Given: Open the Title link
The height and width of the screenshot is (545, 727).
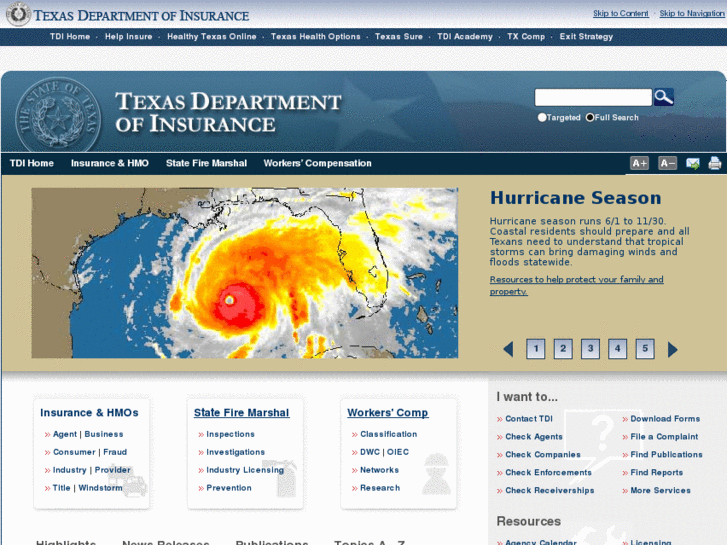Looking at the screenshot, I should point(62,487).
